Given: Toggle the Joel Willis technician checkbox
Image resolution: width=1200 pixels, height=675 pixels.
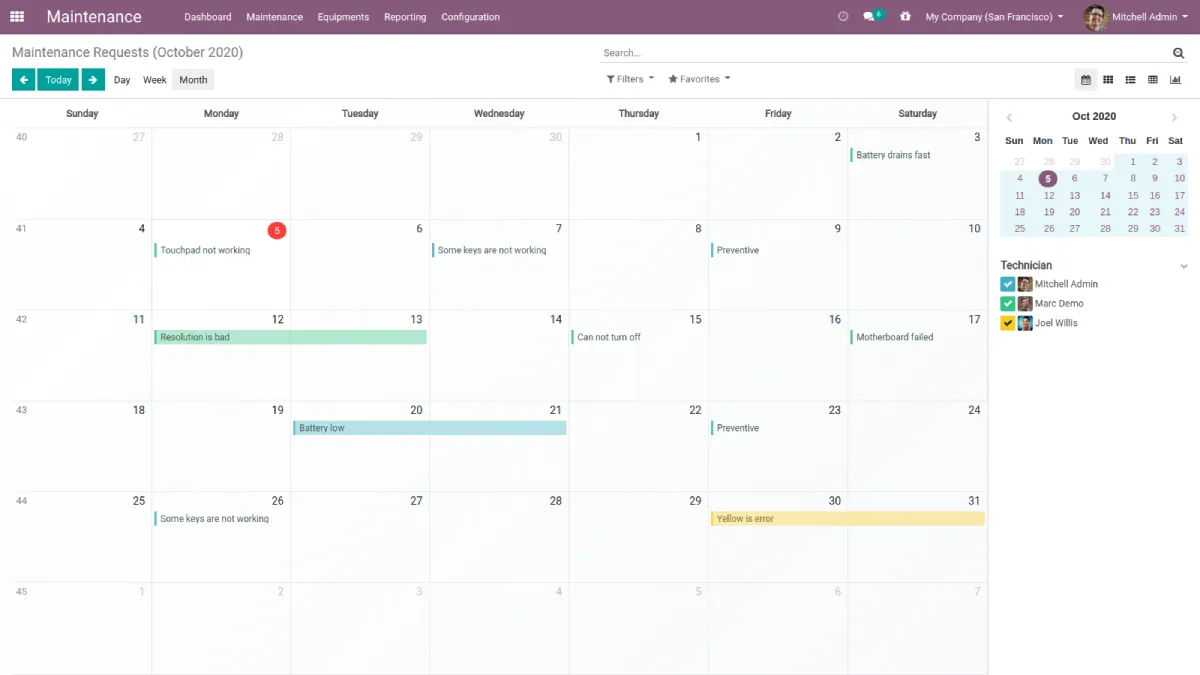Looking at the screenshot, I should tap(1007, 323).
